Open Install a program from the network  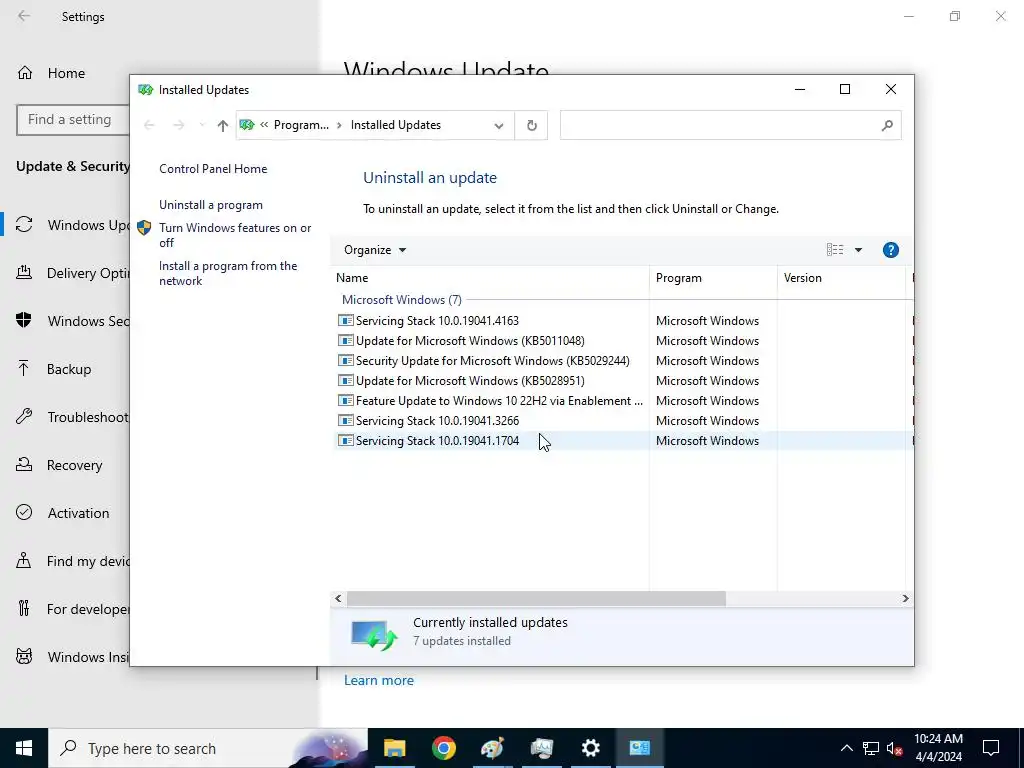click(228, 274)
